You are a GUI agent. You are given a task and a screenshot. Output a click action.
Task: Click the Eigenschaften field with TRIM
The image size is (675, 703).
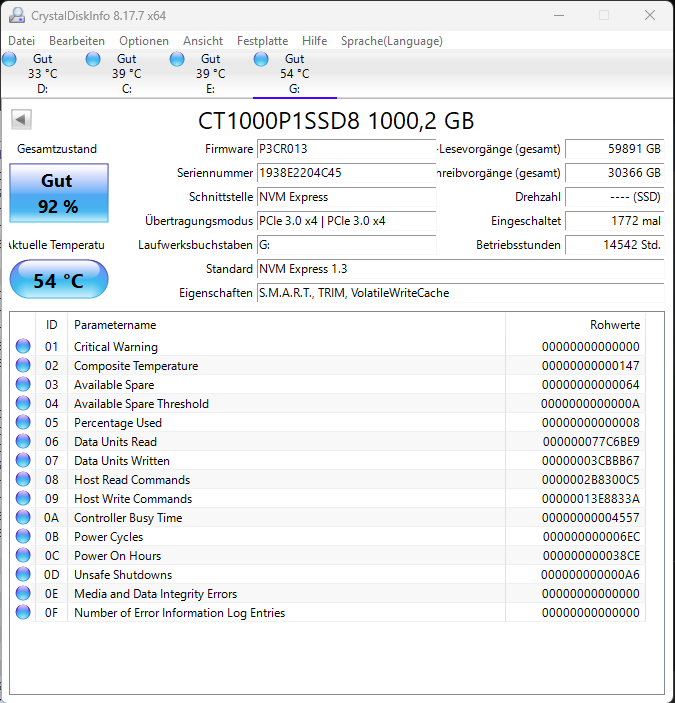460,293
